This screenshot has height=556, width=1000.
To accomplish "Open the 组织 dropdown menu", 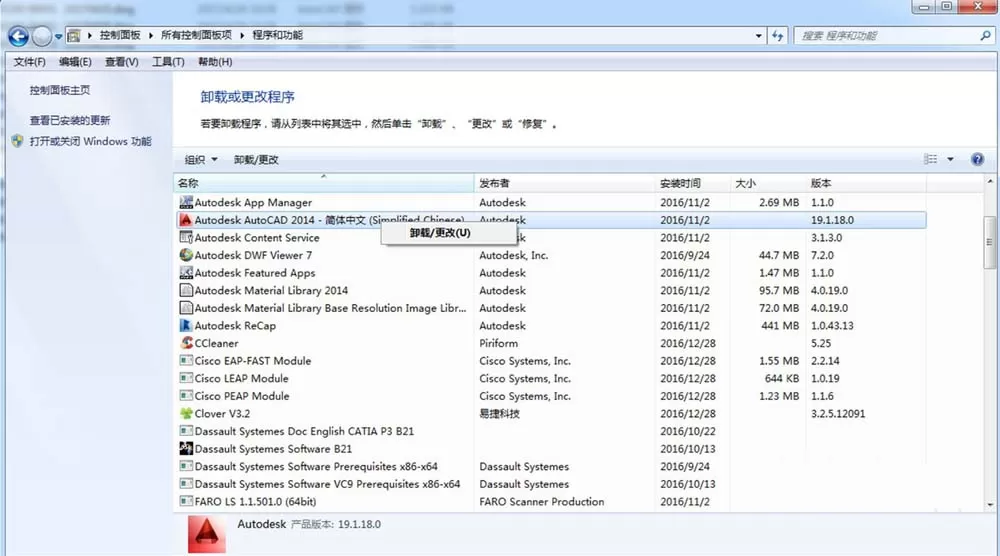I will coord(201,159).
